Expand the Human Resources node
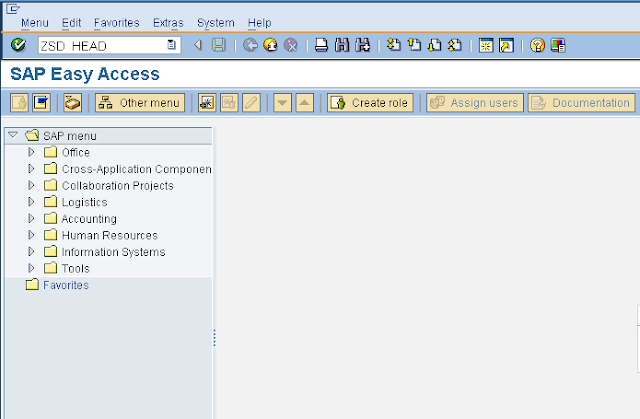Image resolution: width=640 pixels, height=419 pixels. (x=31, y=235)
